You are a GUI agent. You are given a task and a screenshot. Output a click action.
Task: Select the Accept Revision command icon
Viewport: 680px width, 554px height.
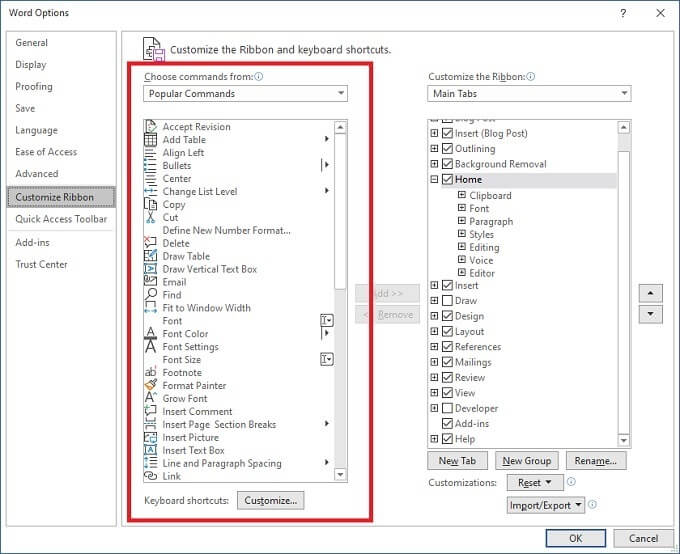(x=150, y=127)
